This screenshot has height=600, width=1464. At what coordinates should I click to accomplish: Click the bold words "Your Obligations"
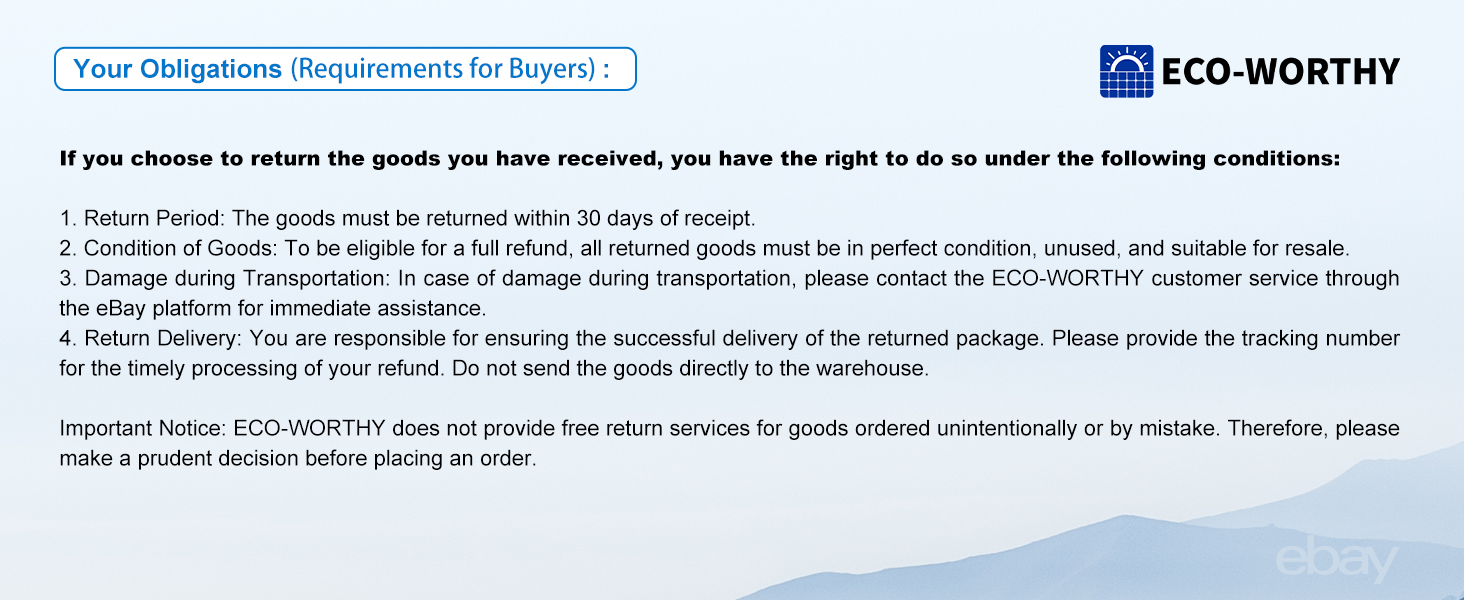[x=178, y=69]
